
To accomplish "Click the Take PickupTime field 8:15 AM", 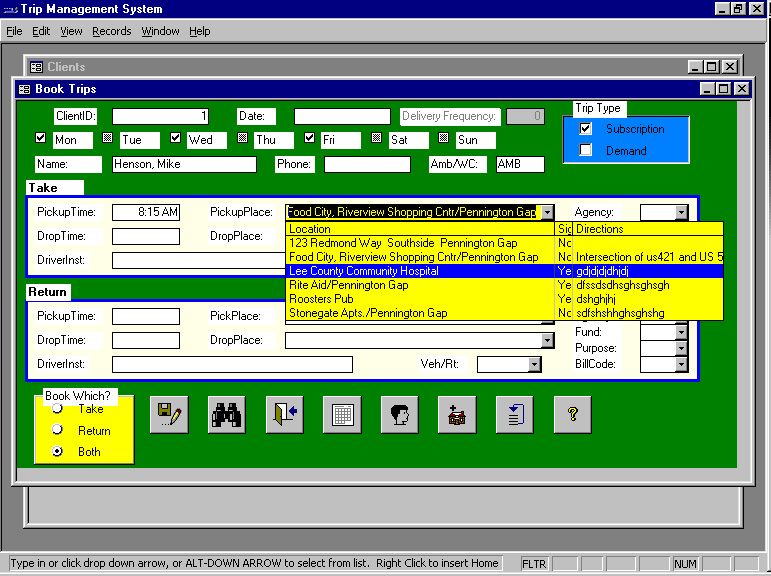I will point(146,212).
